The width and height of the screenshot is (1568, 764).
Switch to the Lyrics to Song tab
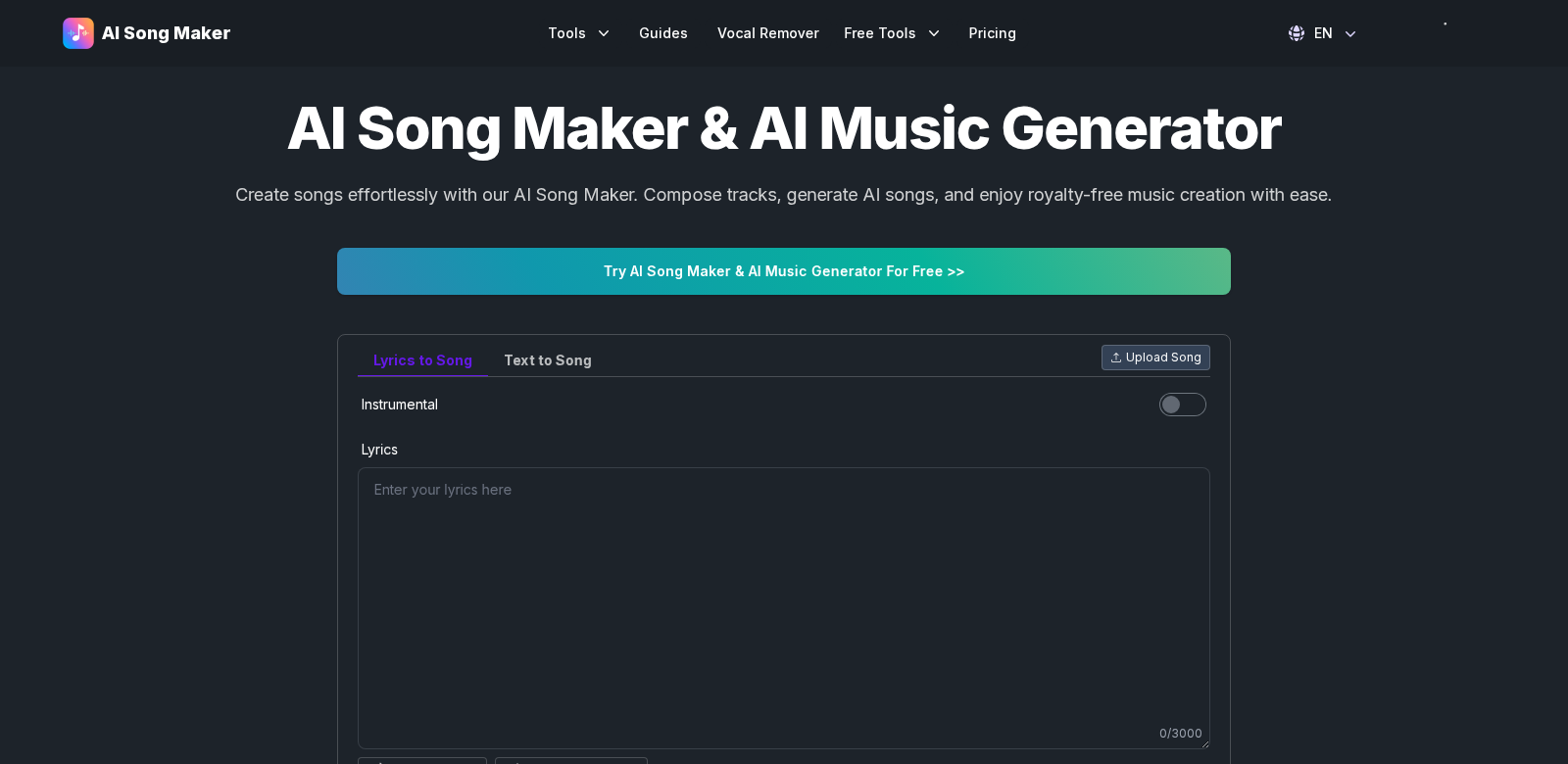pyautogui.click(x=422, y=360)
